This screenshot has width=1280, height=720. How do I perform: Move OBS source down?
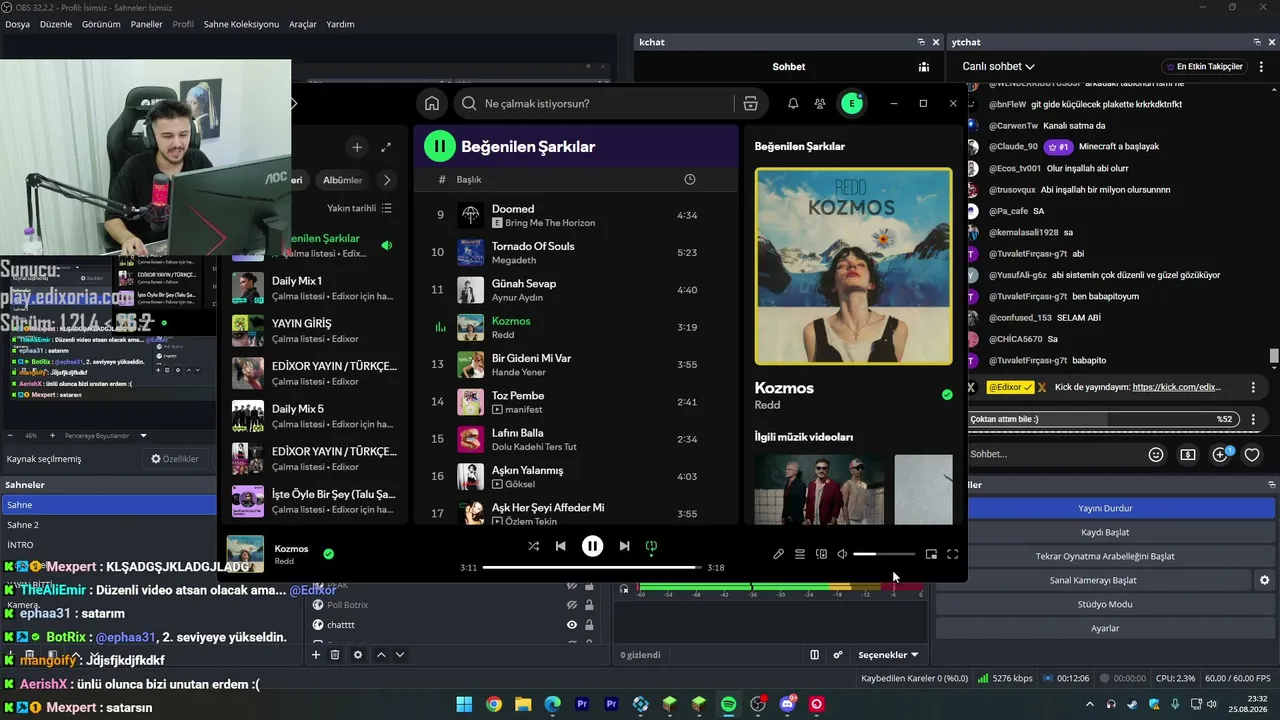pos(400,655)
